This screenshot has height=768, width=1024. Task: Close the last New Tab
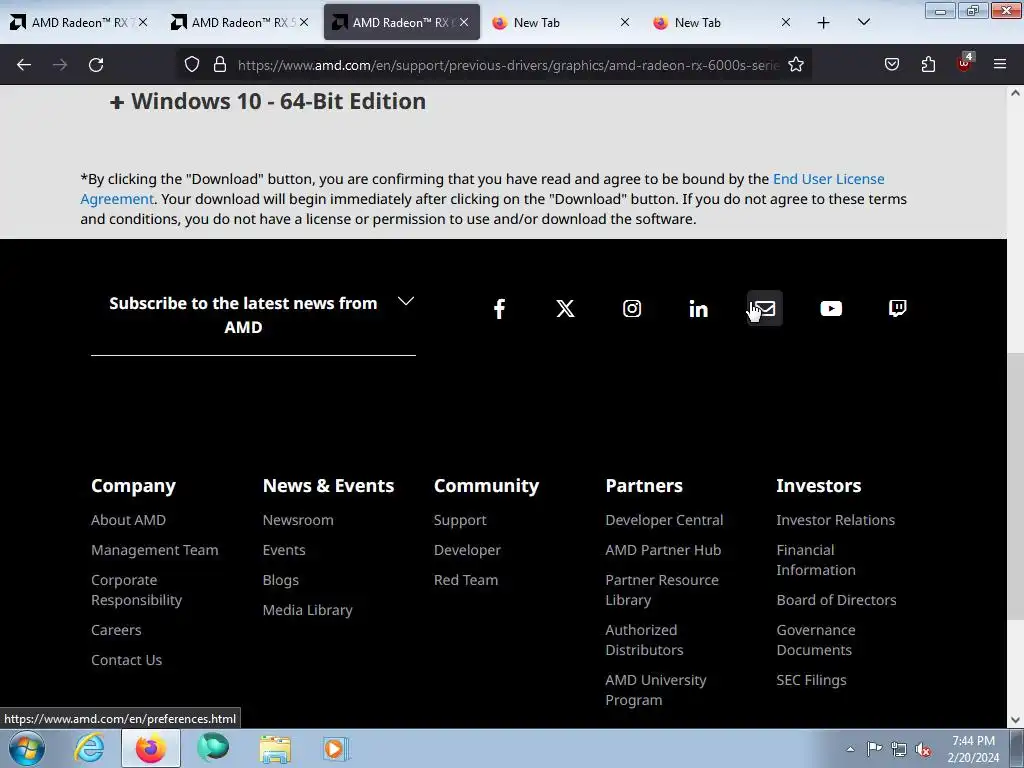(x=786, y=23)
